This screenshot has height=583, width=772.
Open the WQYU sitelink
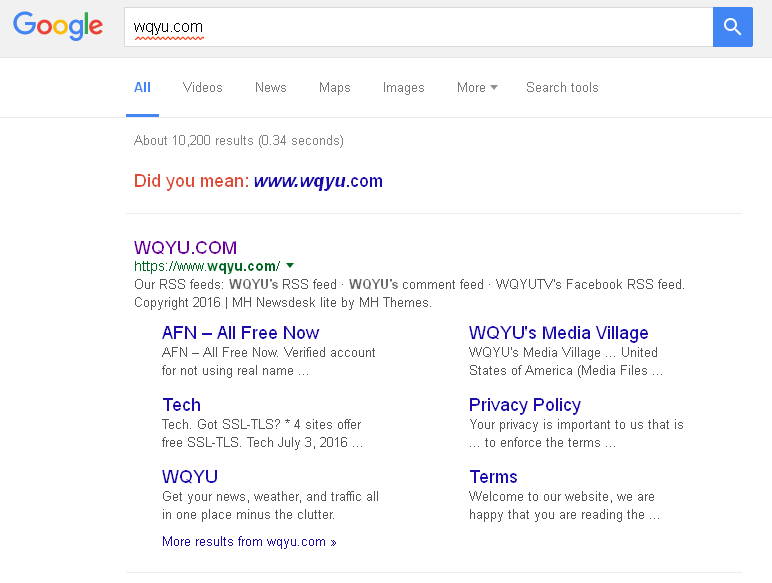(x=190, y=477)
